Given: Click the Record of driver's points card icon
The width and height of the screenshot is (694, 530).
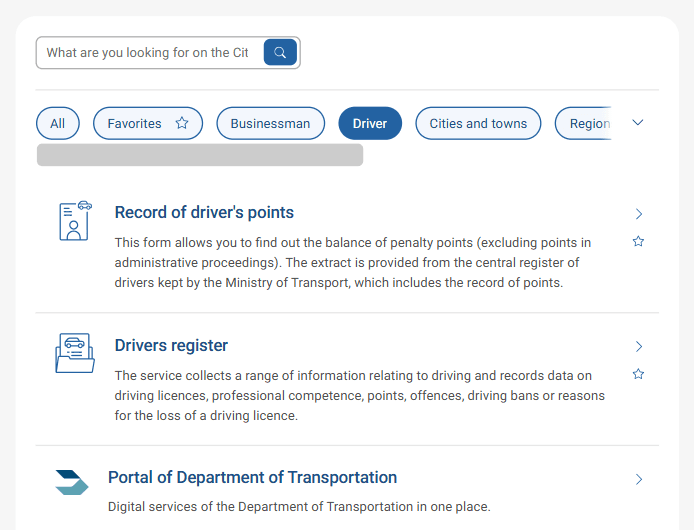Looking at the screenshot, I should click(75, 221).
